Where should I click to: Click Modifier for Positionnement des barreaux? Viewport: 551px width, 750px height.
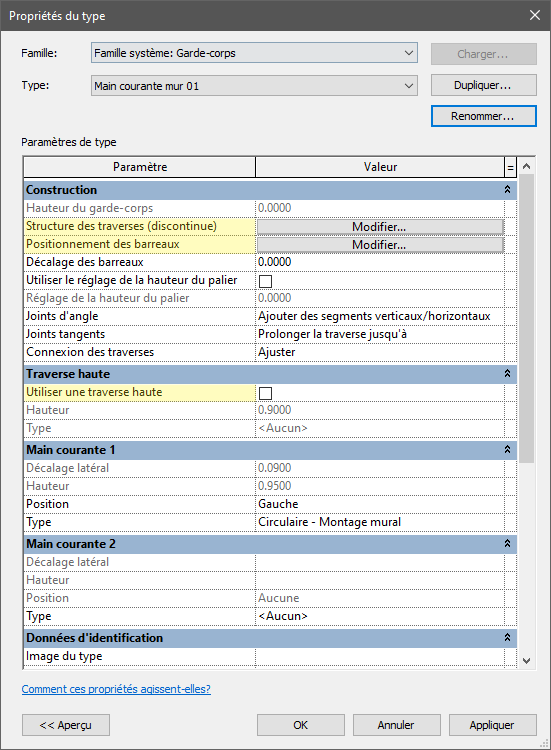click(x=380, y=245)
